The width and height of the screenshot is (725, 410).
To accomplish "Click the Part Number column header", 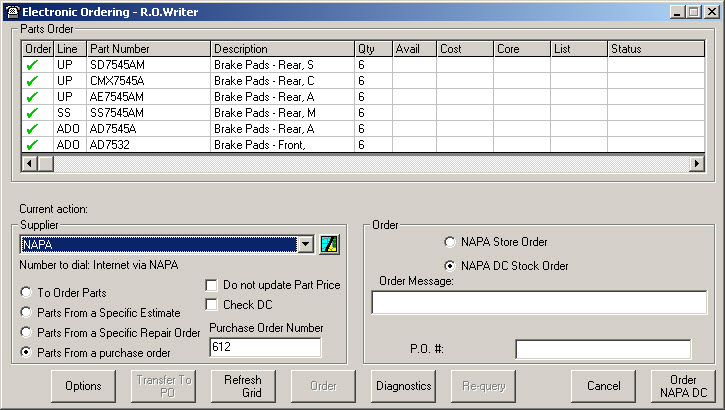I will pos(148,48).
